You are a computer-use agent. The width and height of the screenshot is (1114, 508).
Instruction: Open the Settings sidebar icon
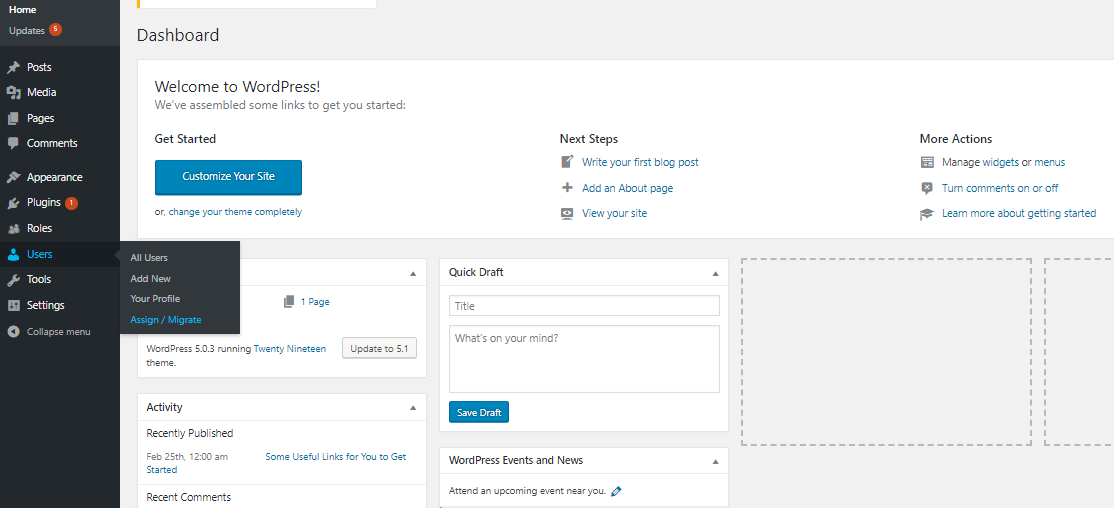(13, 305)
